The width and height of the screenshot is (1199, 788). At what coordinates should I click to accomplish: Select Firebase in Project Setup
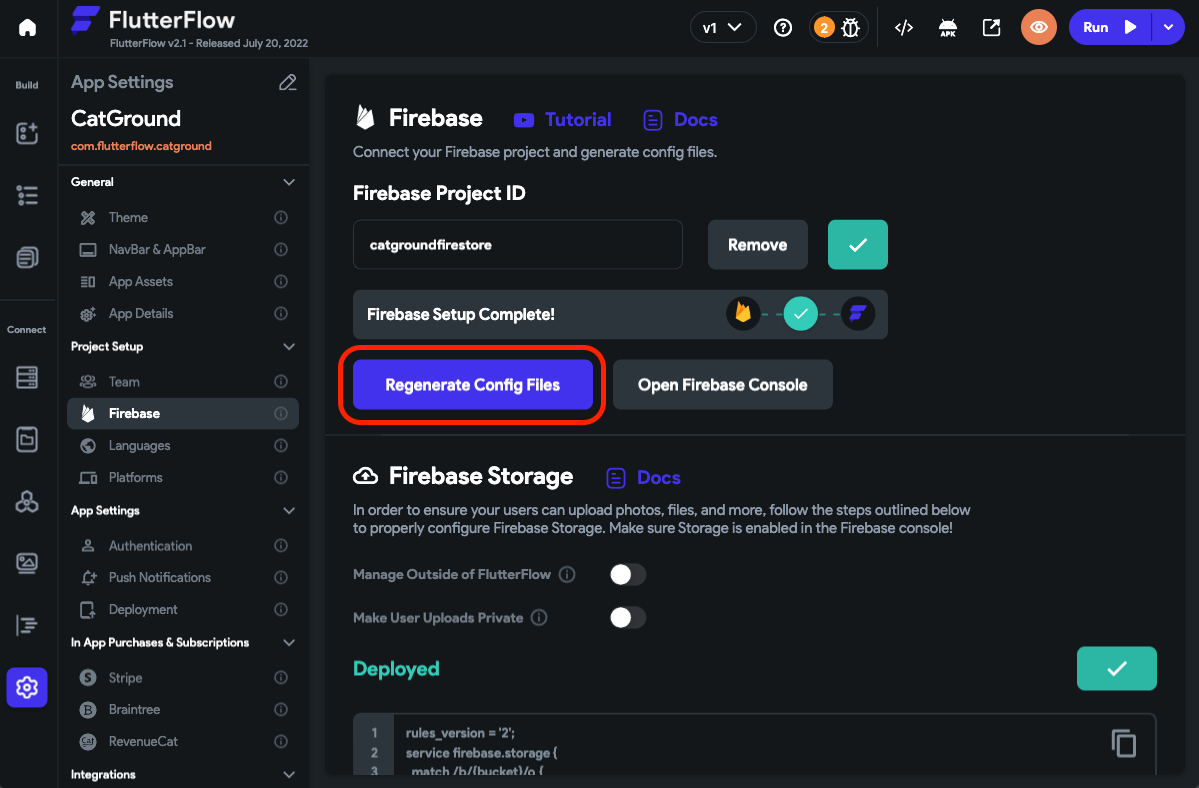tap(183, 413)
